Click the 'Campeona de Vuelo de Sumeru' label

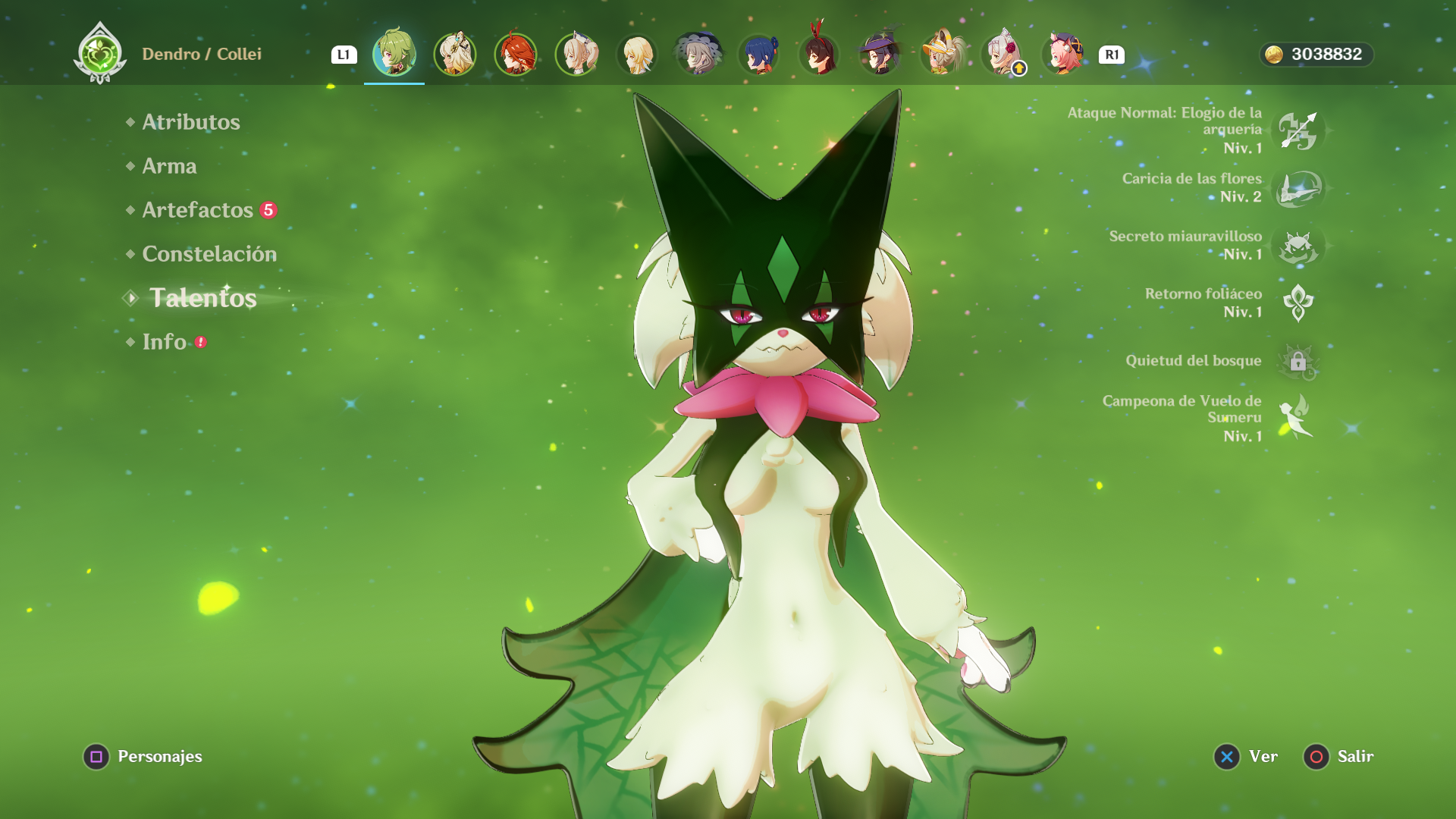pyautogui.click(x=1182, y=409)
